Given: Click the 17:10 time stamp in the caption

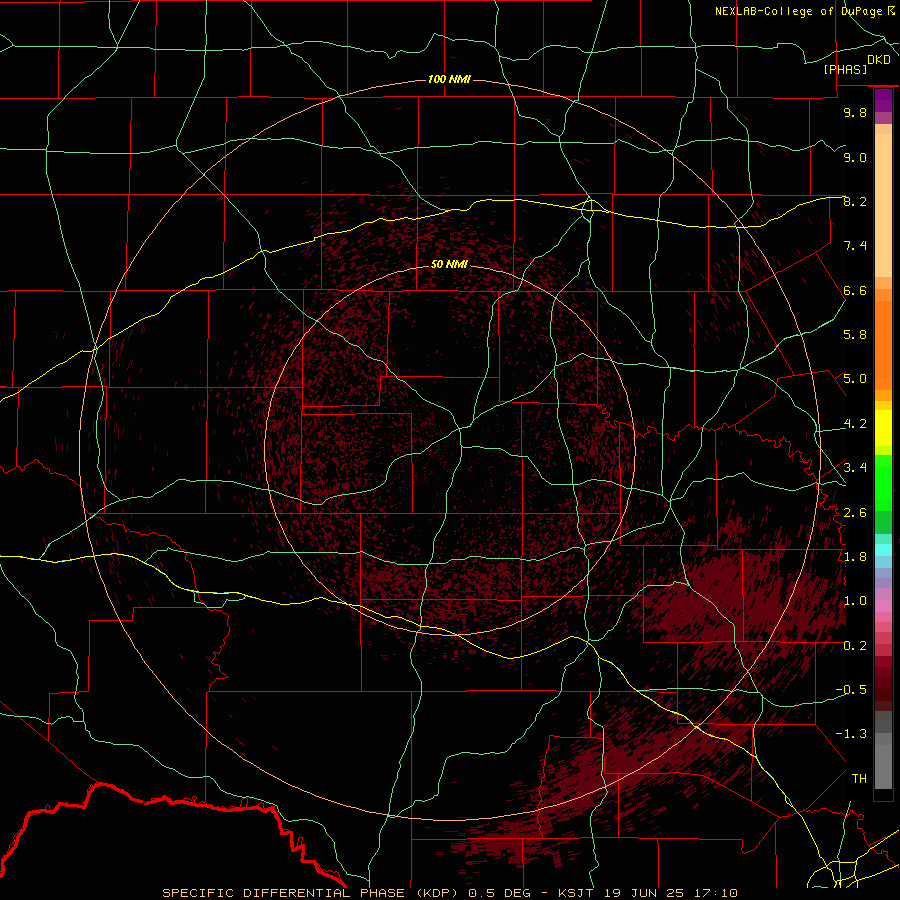Looking at the screenshot, I should (x=717, y=893).
